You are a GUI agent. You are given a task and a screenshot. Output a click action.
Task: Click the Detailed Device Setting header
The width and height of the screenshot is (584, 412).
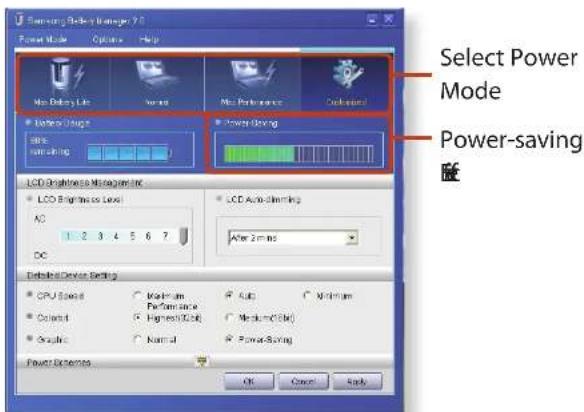72,276
